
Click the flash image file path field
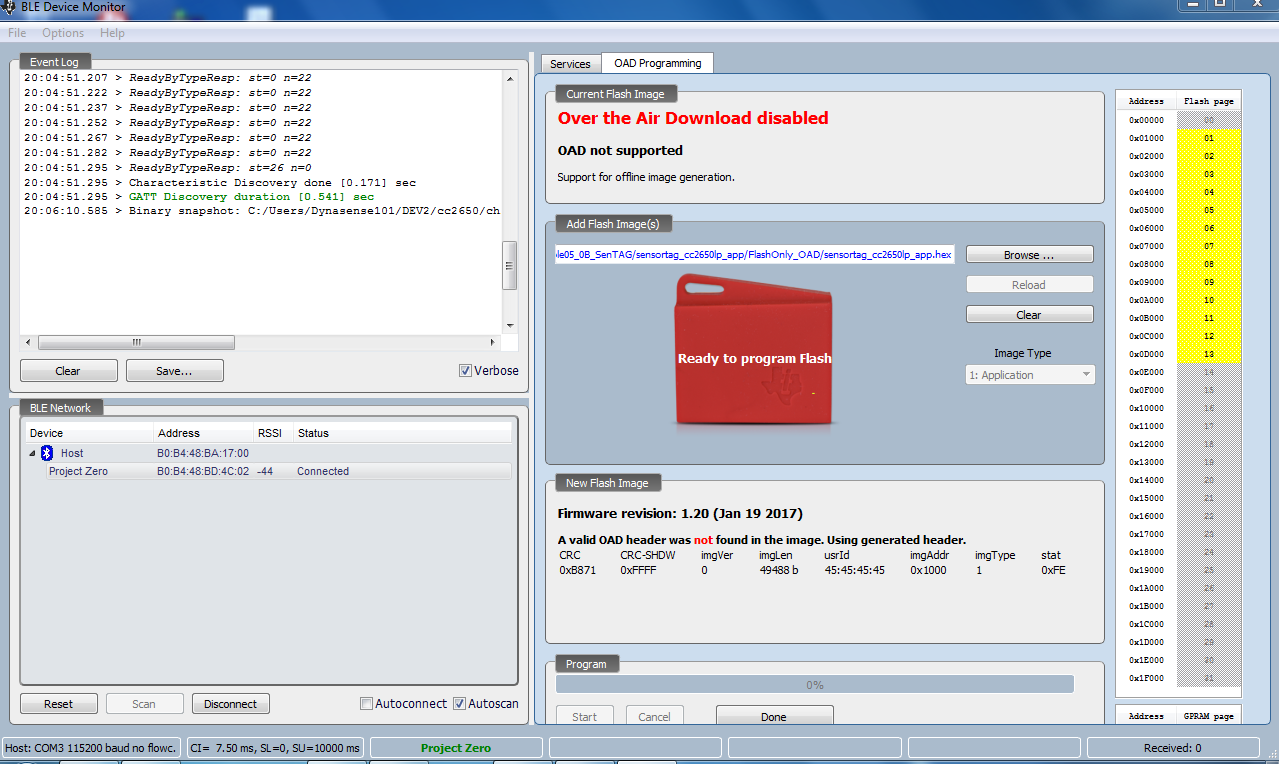[755, 255]
